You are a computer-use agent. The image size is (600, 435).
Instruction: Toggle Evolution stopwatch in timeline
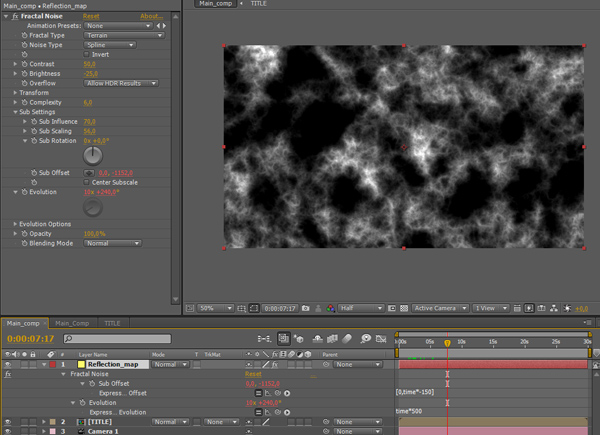82,402
